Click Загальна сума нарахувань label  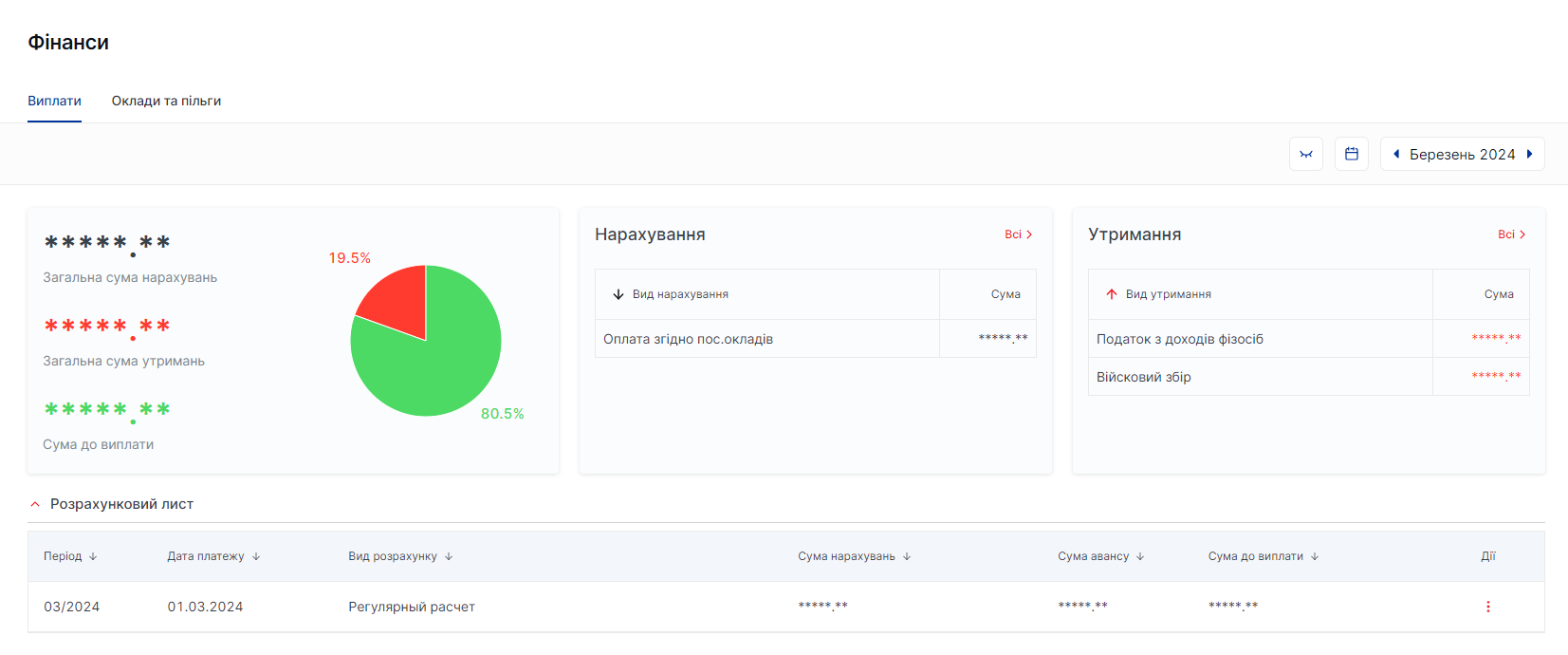click(130, 277)
